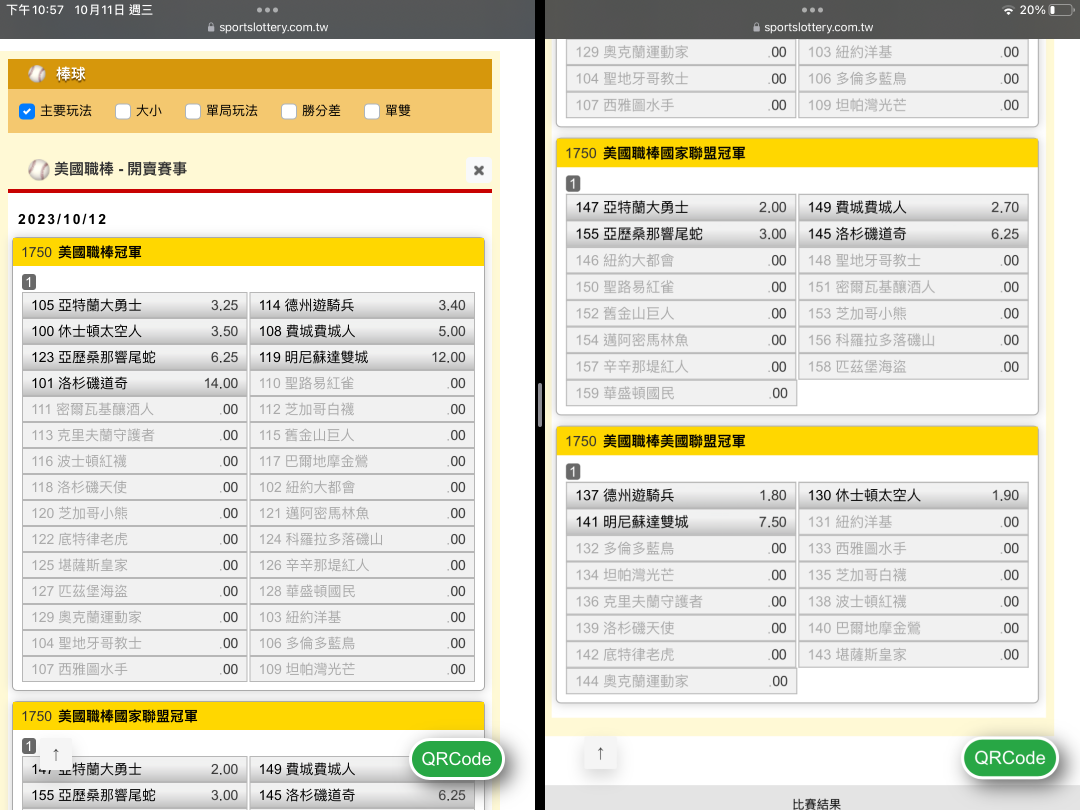1080x810 pixels.
Task: Click the "1" badge under right 美國職棒美國聯盟冠軍
Action: (x=573, y=472)
